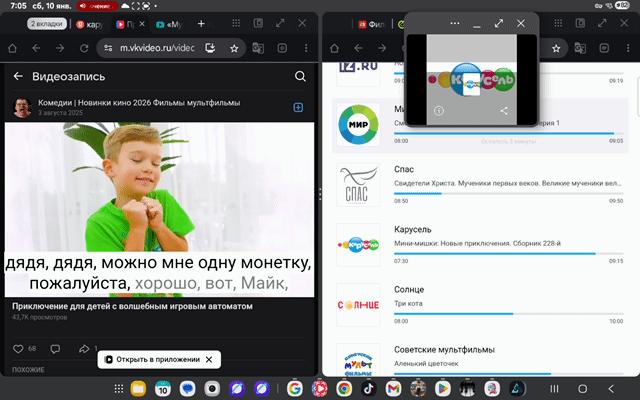The width and height of the screenshot is (640, 400).
Task: Like the video with heart icon
Action: point(18,348)
